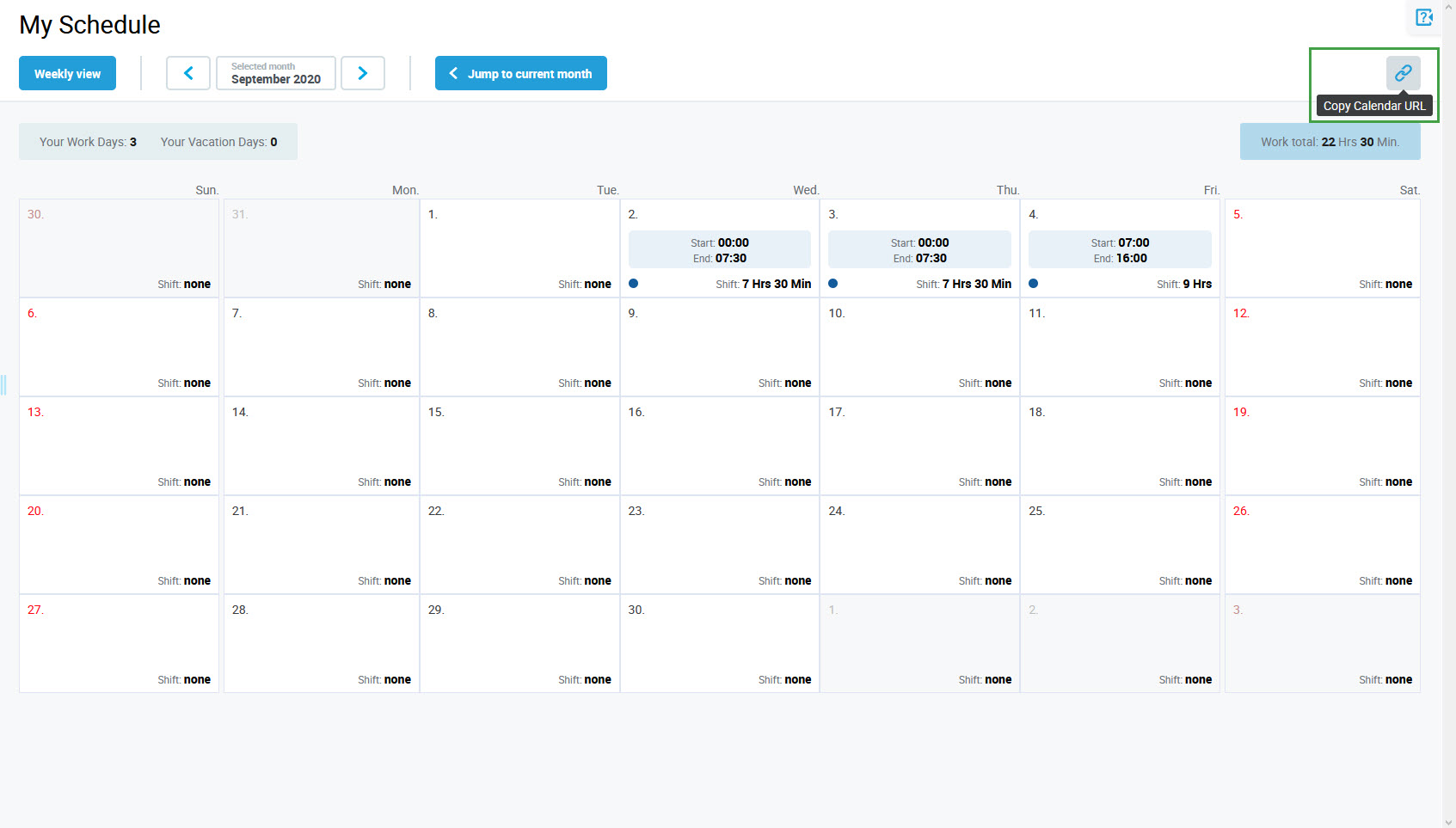The height and width of the screenshot is (828, 1456).
Task: Click the Copy Calendar URL link icon
Action: point(1403,73)
